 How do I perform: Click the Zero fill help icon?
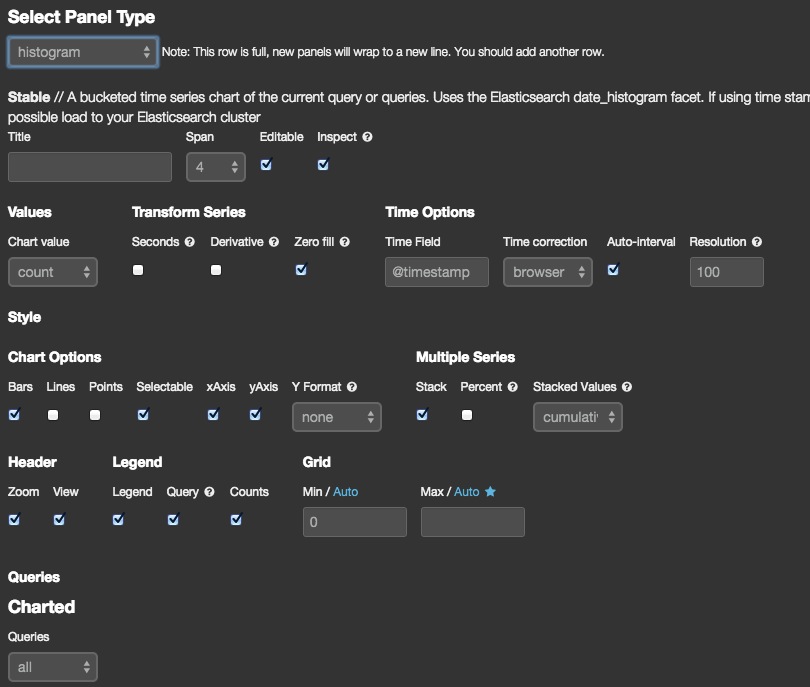tap(357, 242)
